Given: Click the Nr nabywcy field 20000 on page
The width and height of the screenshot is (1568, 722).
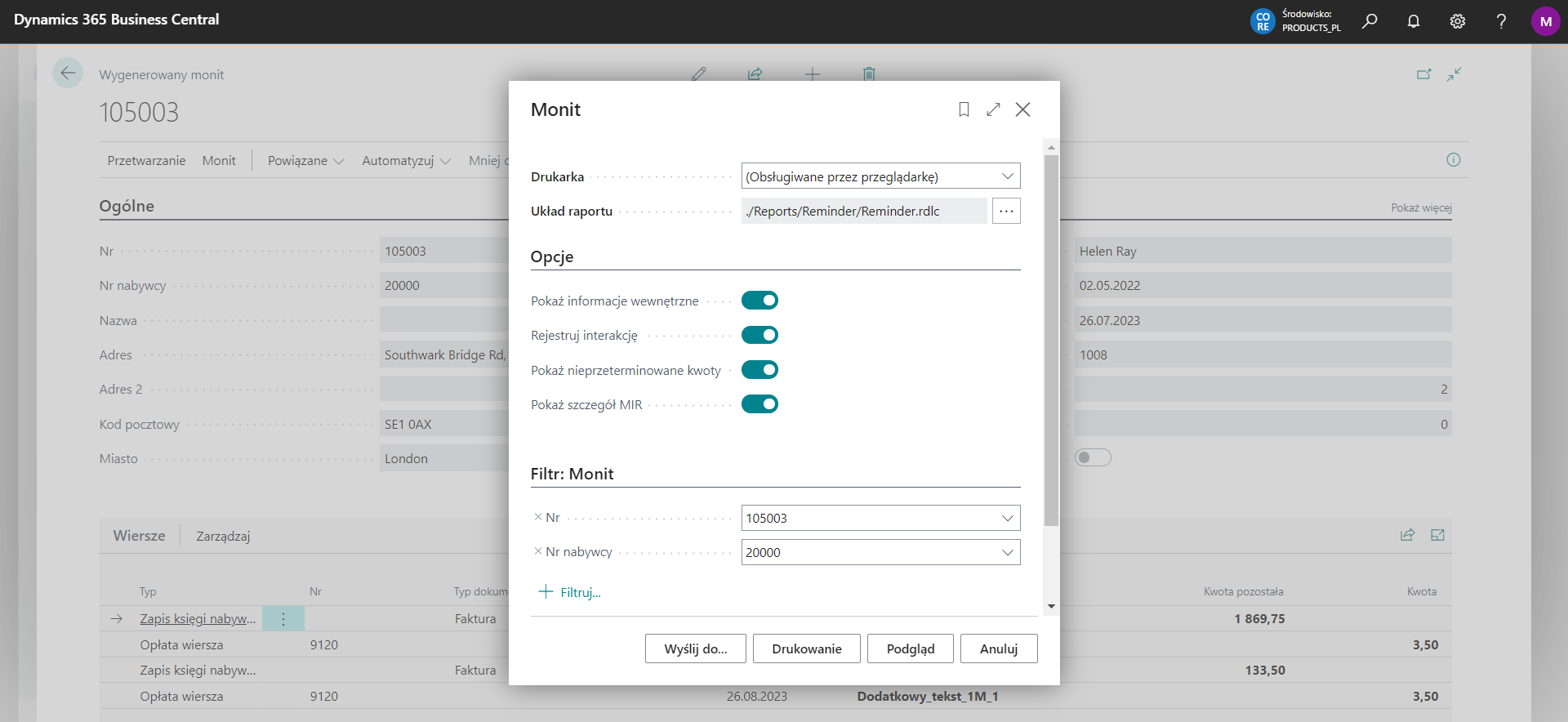Looking at the screenshot, I should [x=444, y=285].
